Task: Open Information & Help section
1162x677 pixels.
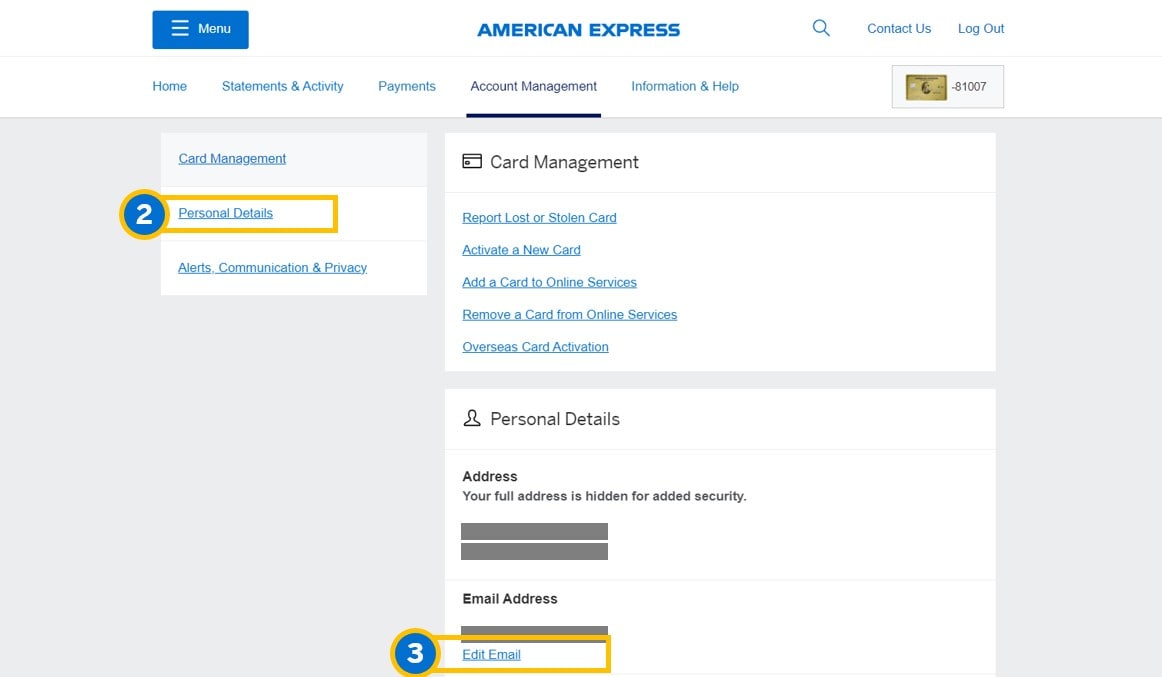Action: [684, 86]
